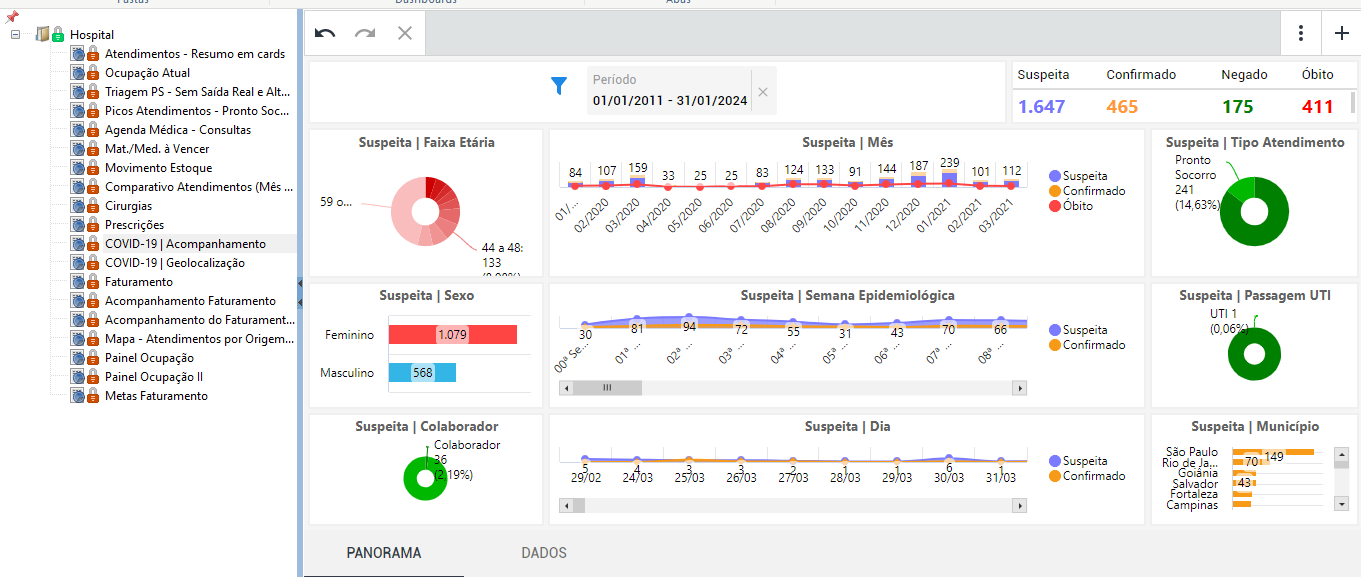The image size is (1361, 577).
Task: Open the three-dot options menu
Action: (x=1301, y=33)
